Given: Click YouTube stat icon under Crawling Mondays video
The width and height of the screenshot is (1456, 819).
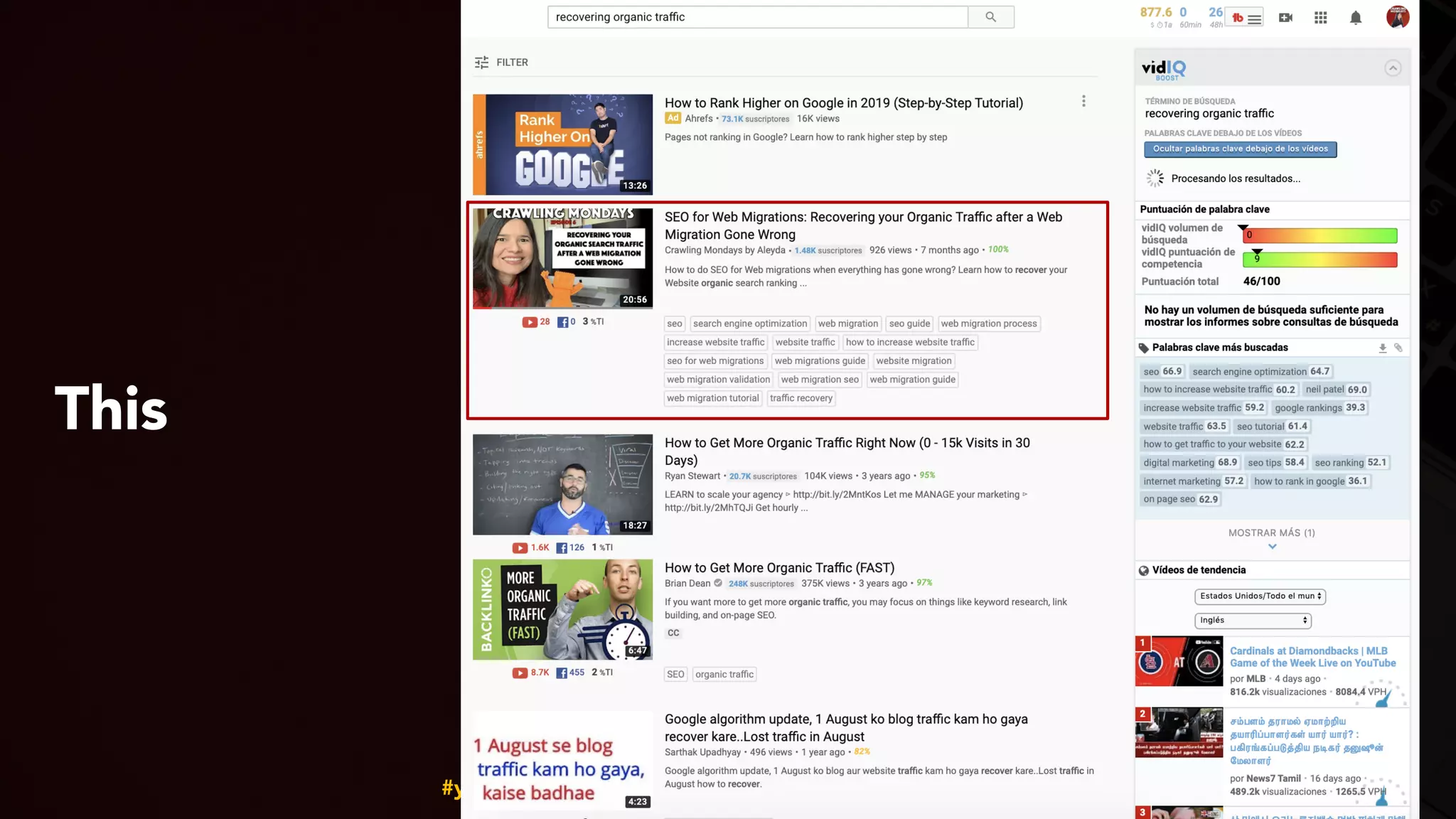Looking at the screenshot, I should click(530, 322).
